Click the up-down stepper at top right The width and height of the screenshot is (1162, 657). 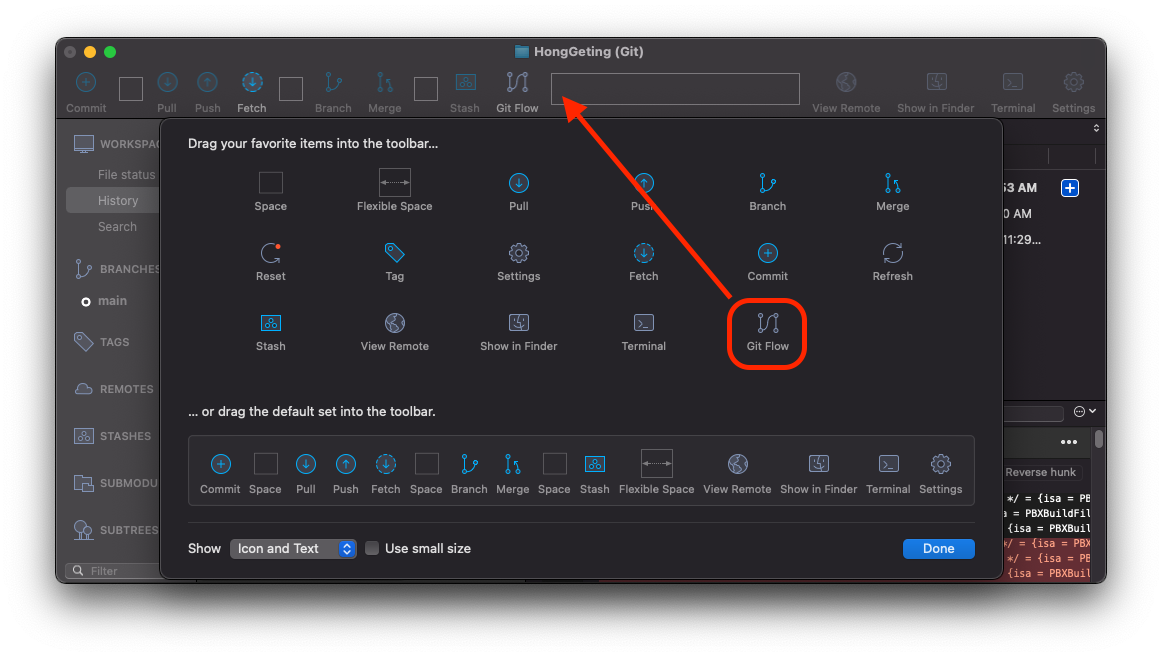(1096, 128)
